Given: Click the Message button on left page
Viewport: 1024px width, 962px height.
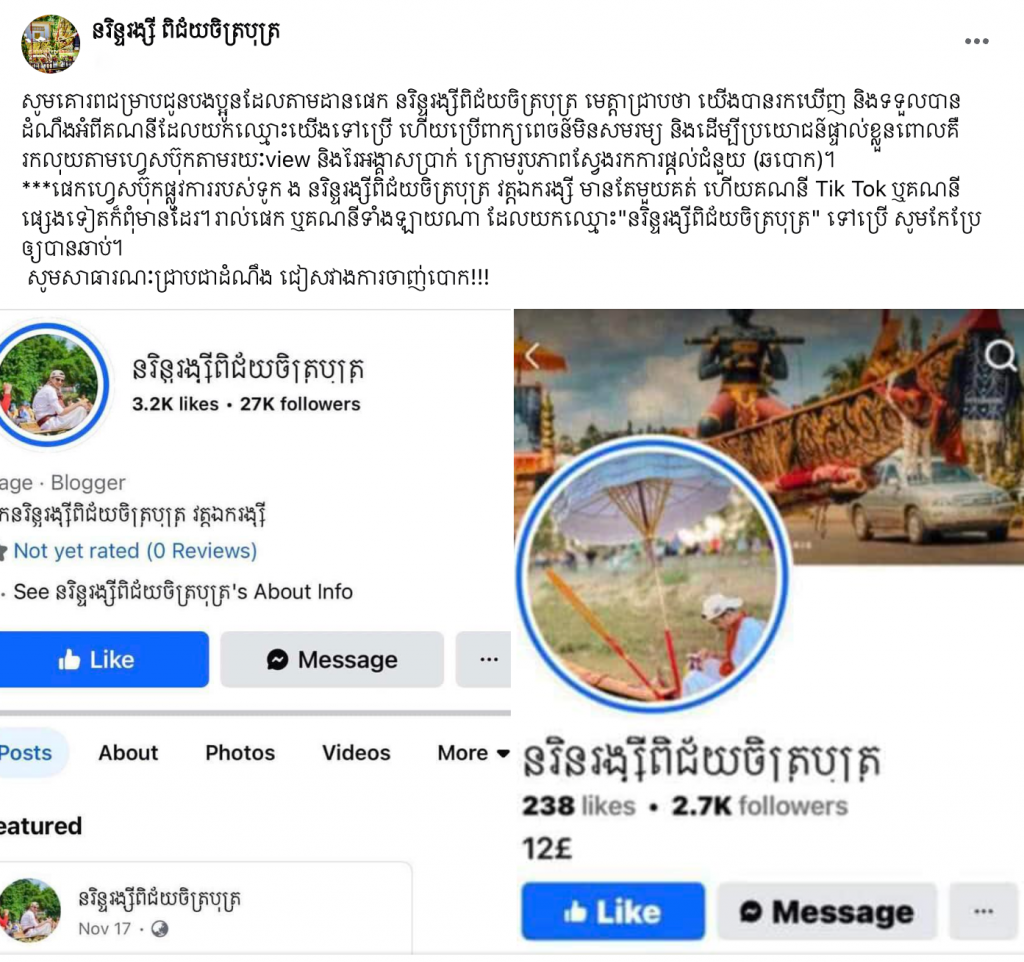Looking at the screenshot, I should click(x=332, y=659).
